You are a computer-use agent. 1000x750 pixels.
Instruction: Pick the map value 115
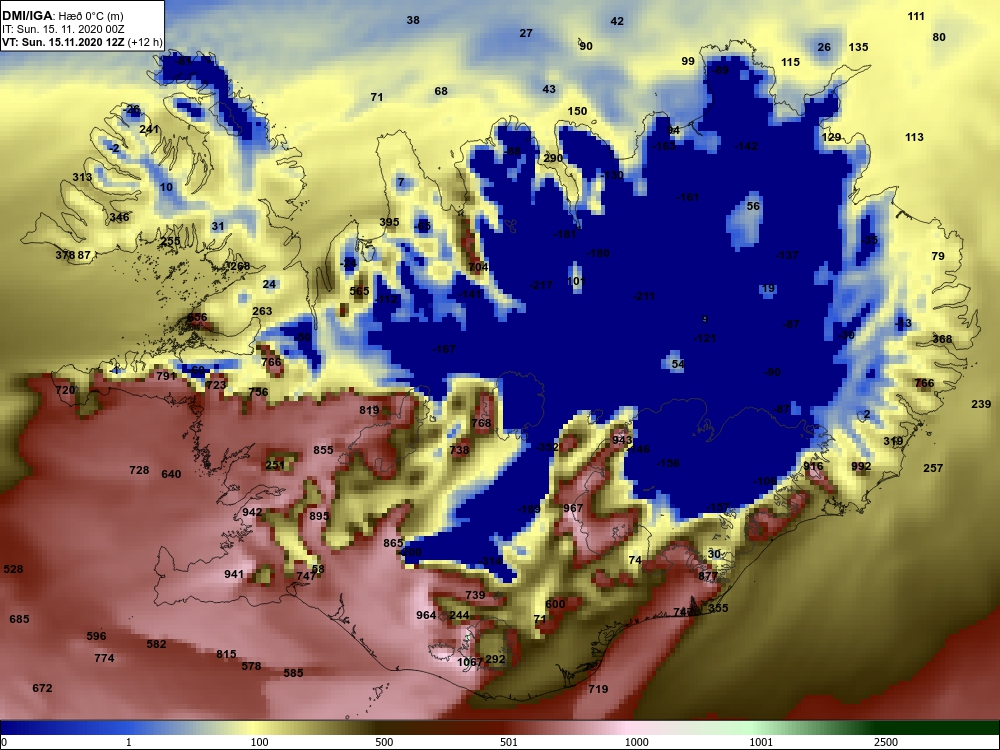tap(790, 62)
